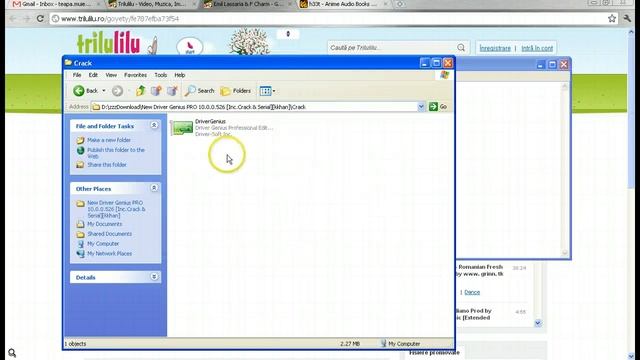The height and width of the screenshot is (360, 640).
Task: Click the scrollbar in the background Explorer window
Action: (x=565, y=169)
